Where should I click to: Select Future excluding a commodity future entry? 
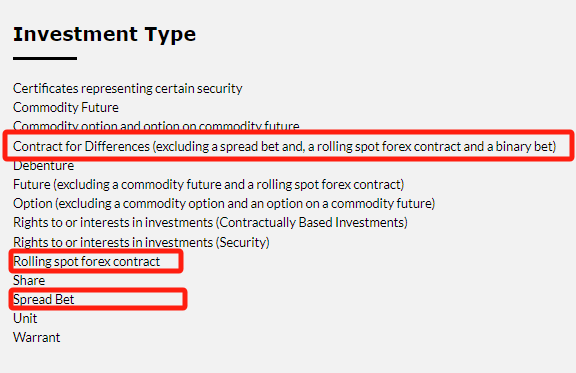209,184
